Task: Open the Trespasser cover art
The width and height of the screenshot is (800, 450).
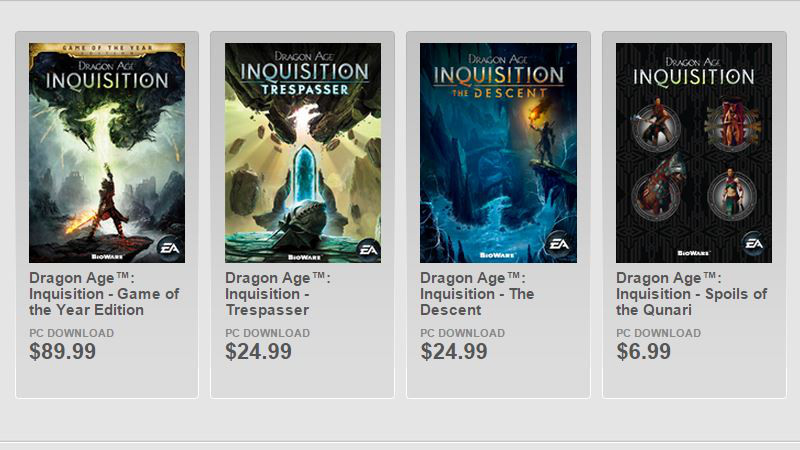Action: coord(302,150)
